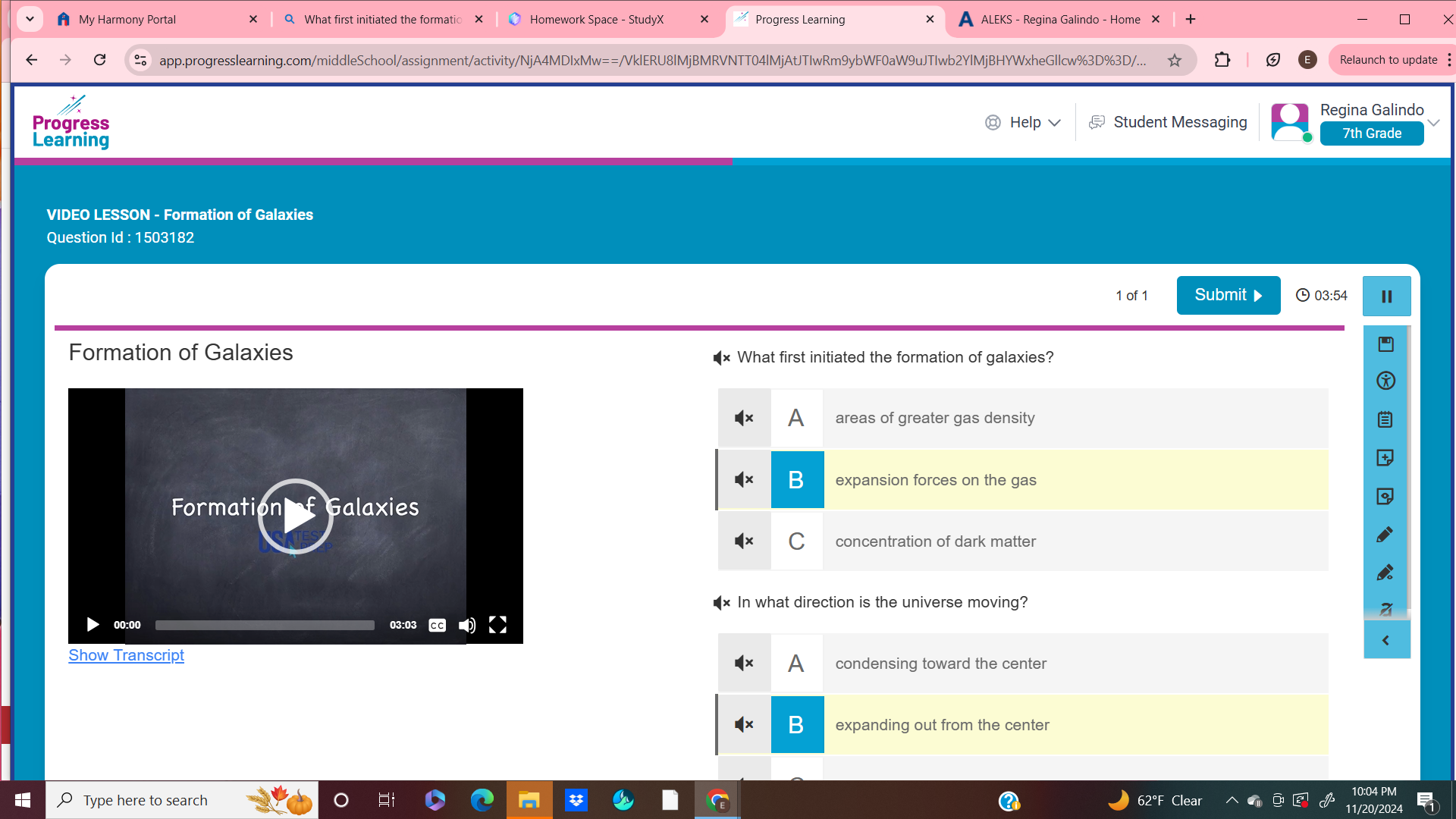
Task: Reload the current page
Action: pyautogui.click(x=99, y=60)
